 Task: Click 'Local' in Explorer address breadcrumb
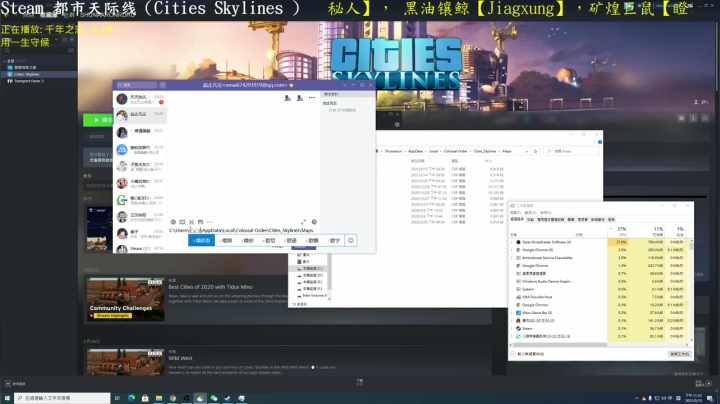[x=433, y=151]
